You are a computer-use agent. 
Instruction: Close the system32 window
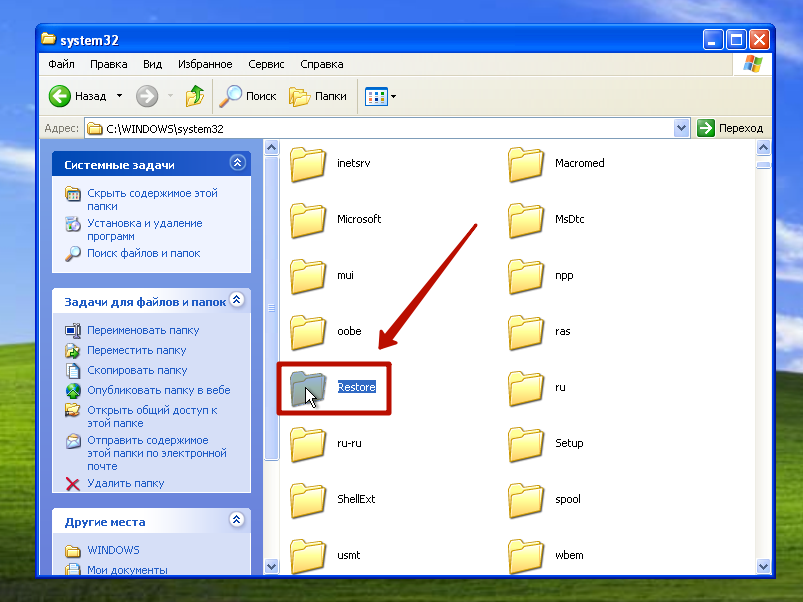coord(759,39)
